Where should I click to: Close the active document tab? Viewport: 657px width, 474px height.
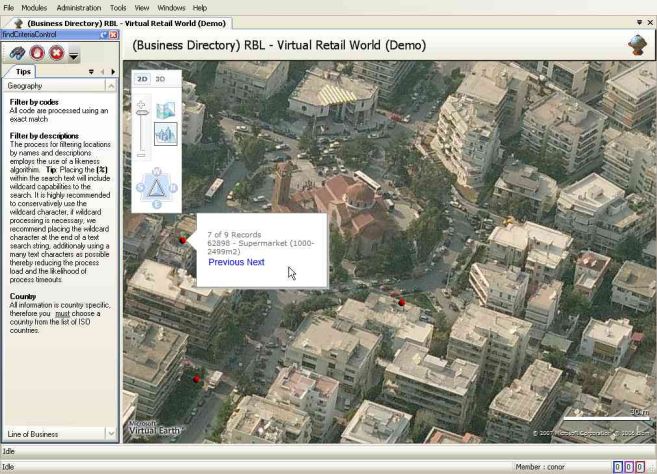coord(650,23)
